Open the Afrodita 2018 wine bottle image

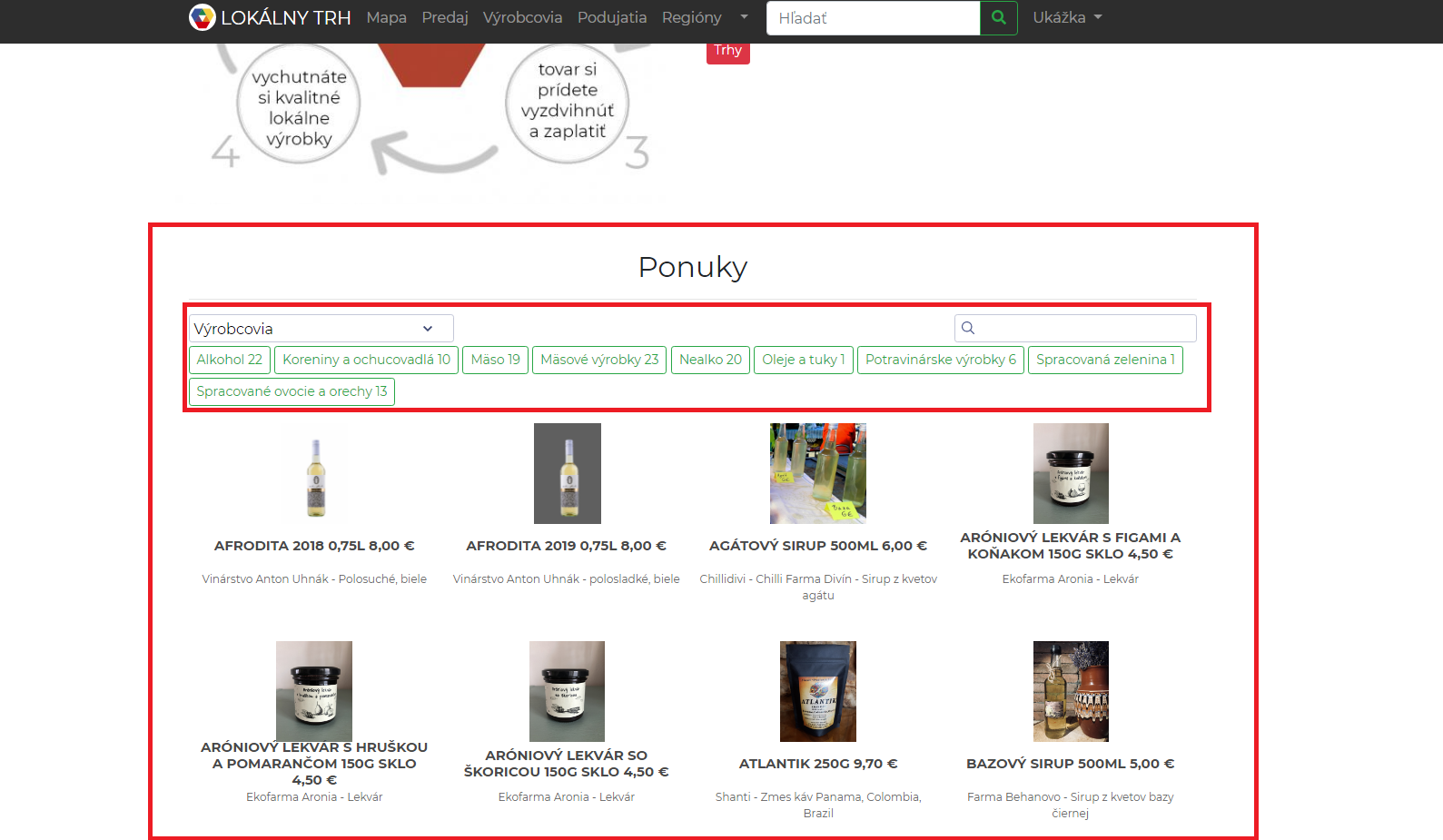point(315,474)
